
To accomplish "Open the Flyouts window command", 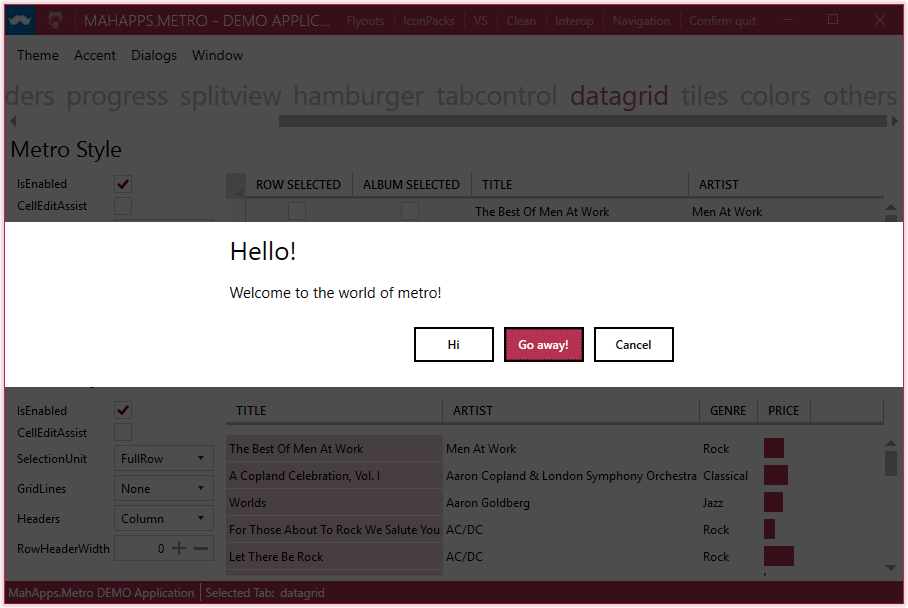I will tap(365, 21).
